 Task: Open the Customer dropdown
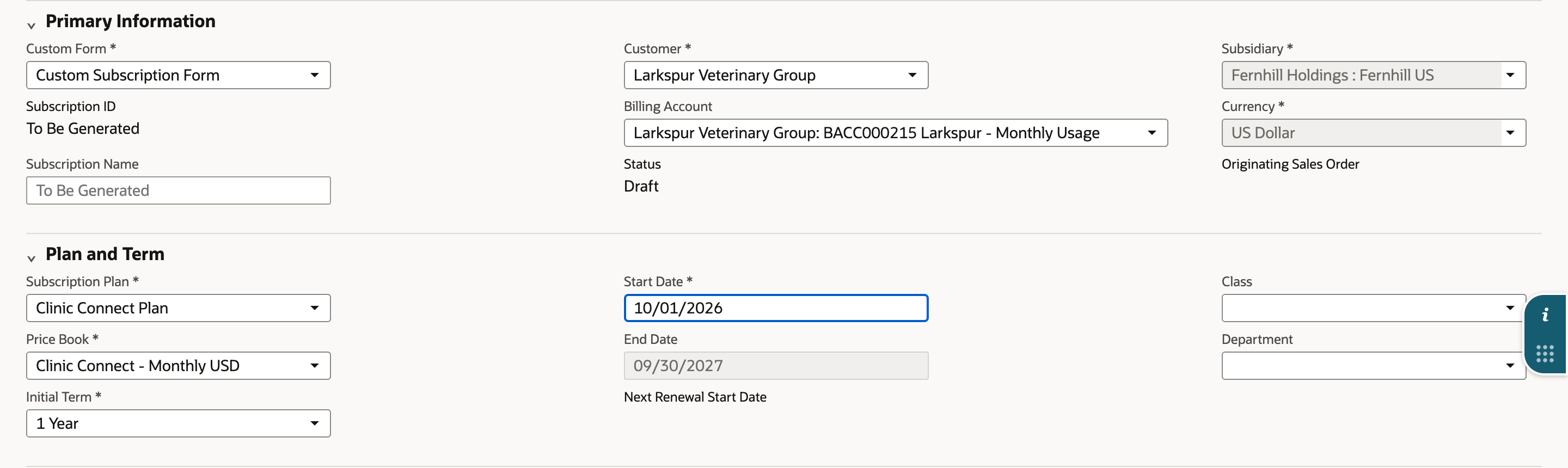click(776, 75)
